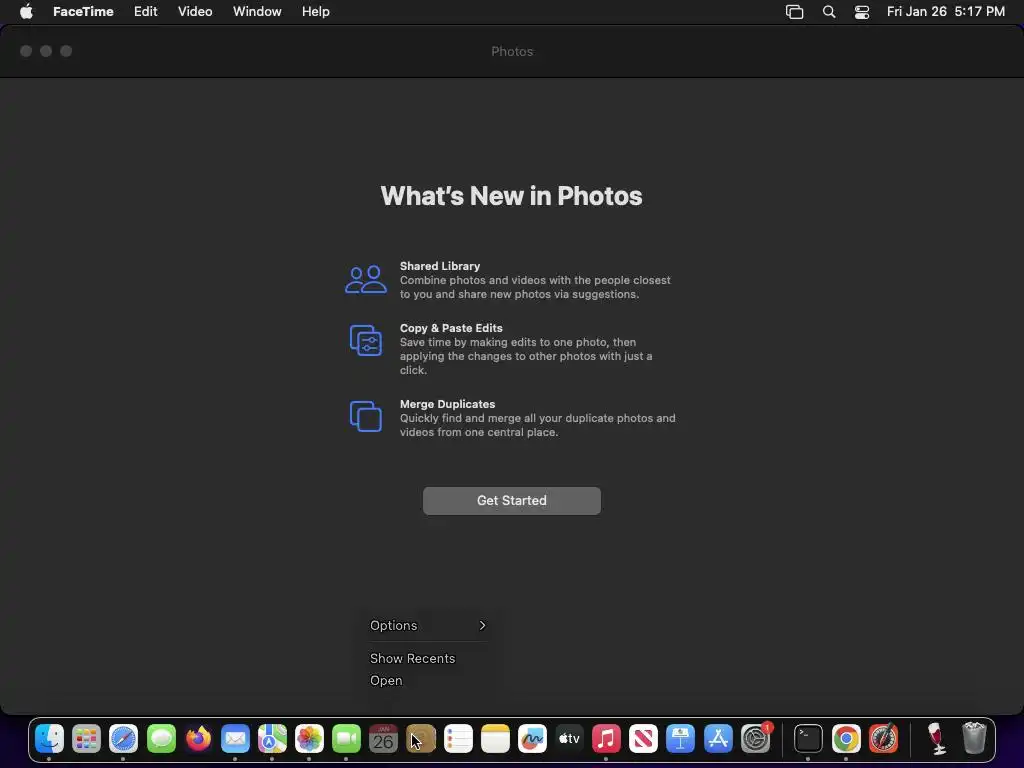
Task: Open Google Chrome from the dock
Action: [x=846, y=739]
